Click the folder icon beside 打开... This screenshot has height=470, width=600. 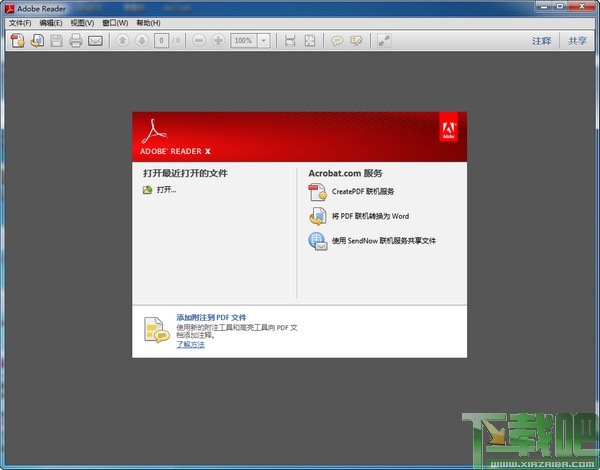[147, 189]
